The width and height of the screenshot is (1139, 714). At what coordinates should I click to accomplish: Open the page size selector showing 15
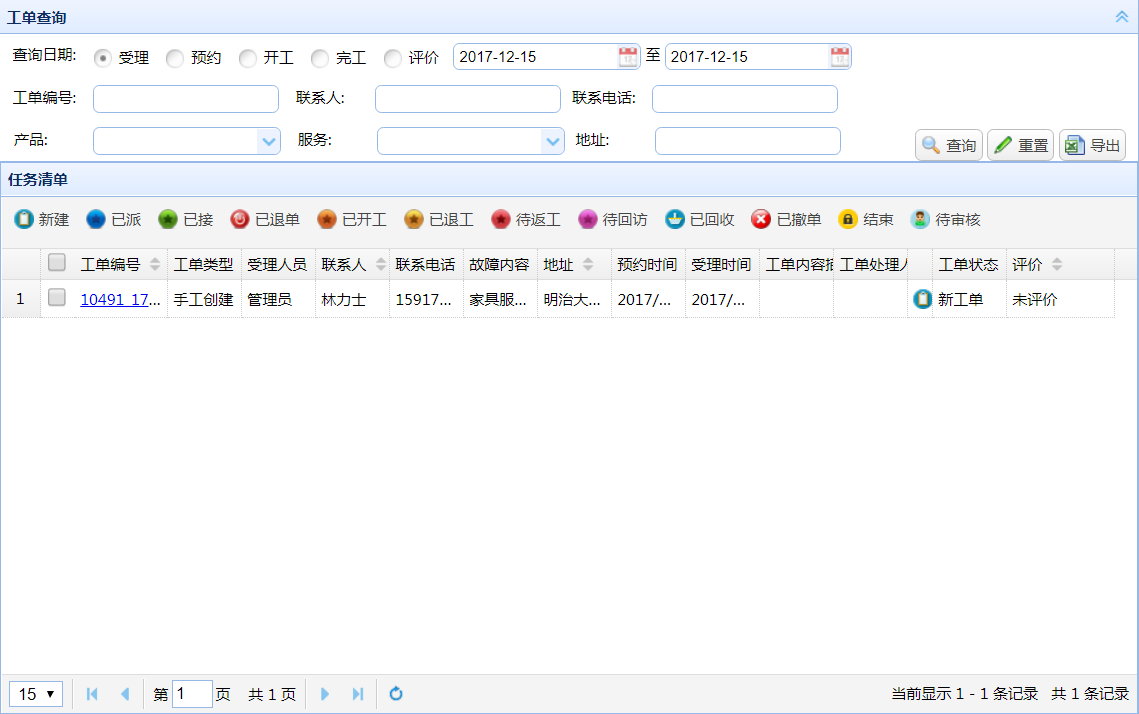point(36,694)
